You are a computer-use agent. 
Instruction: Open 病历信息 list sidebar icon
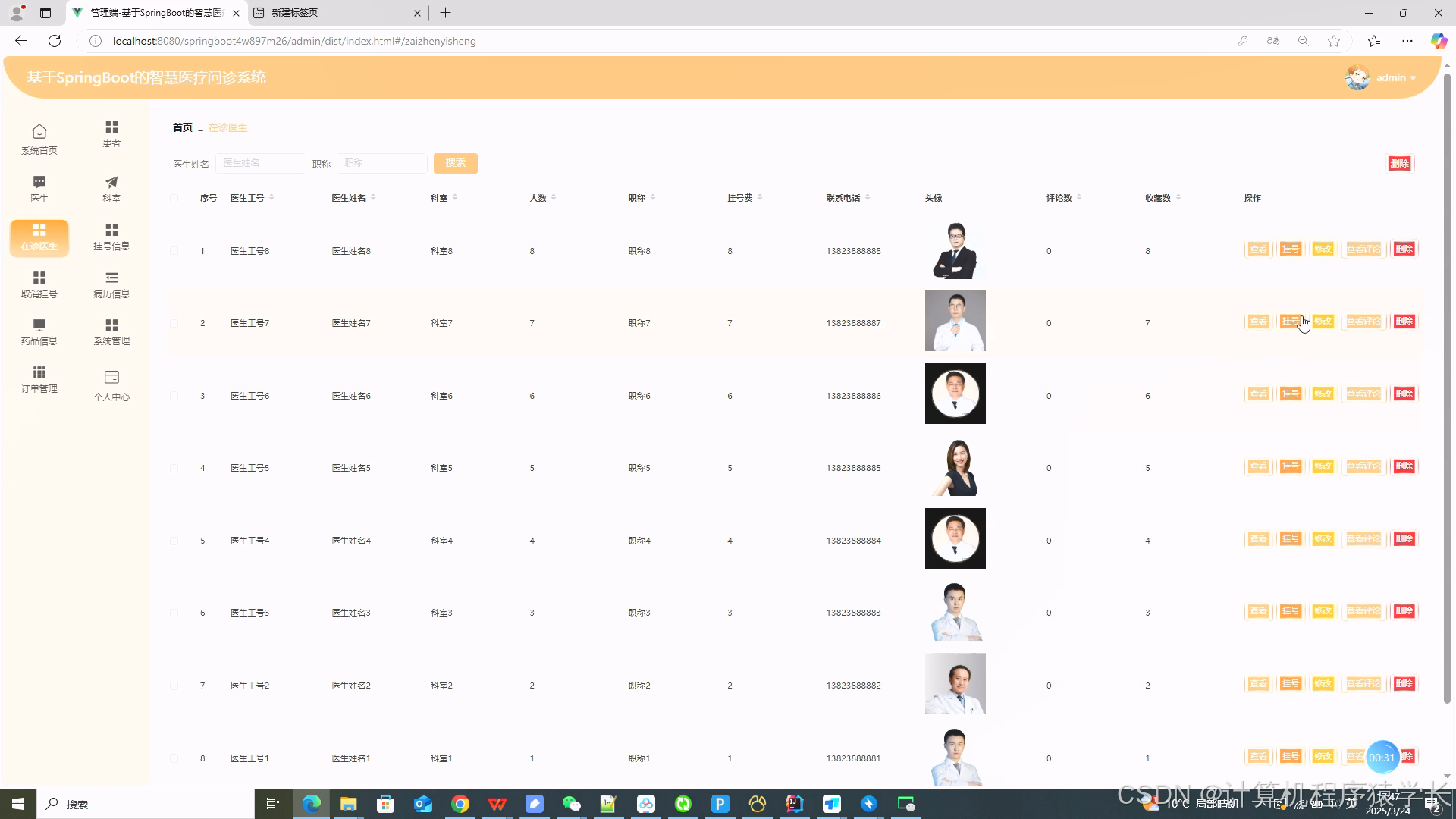(111, 278)
